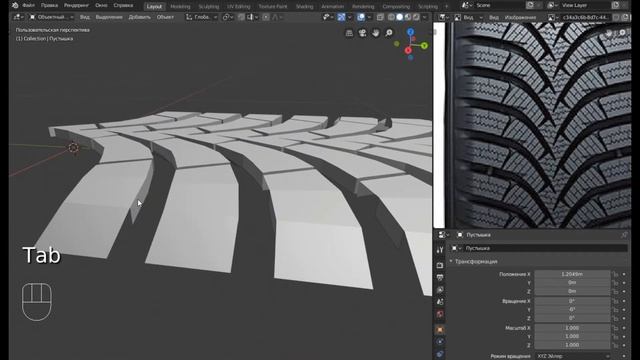Open the Файл menu

coord(29,6)
